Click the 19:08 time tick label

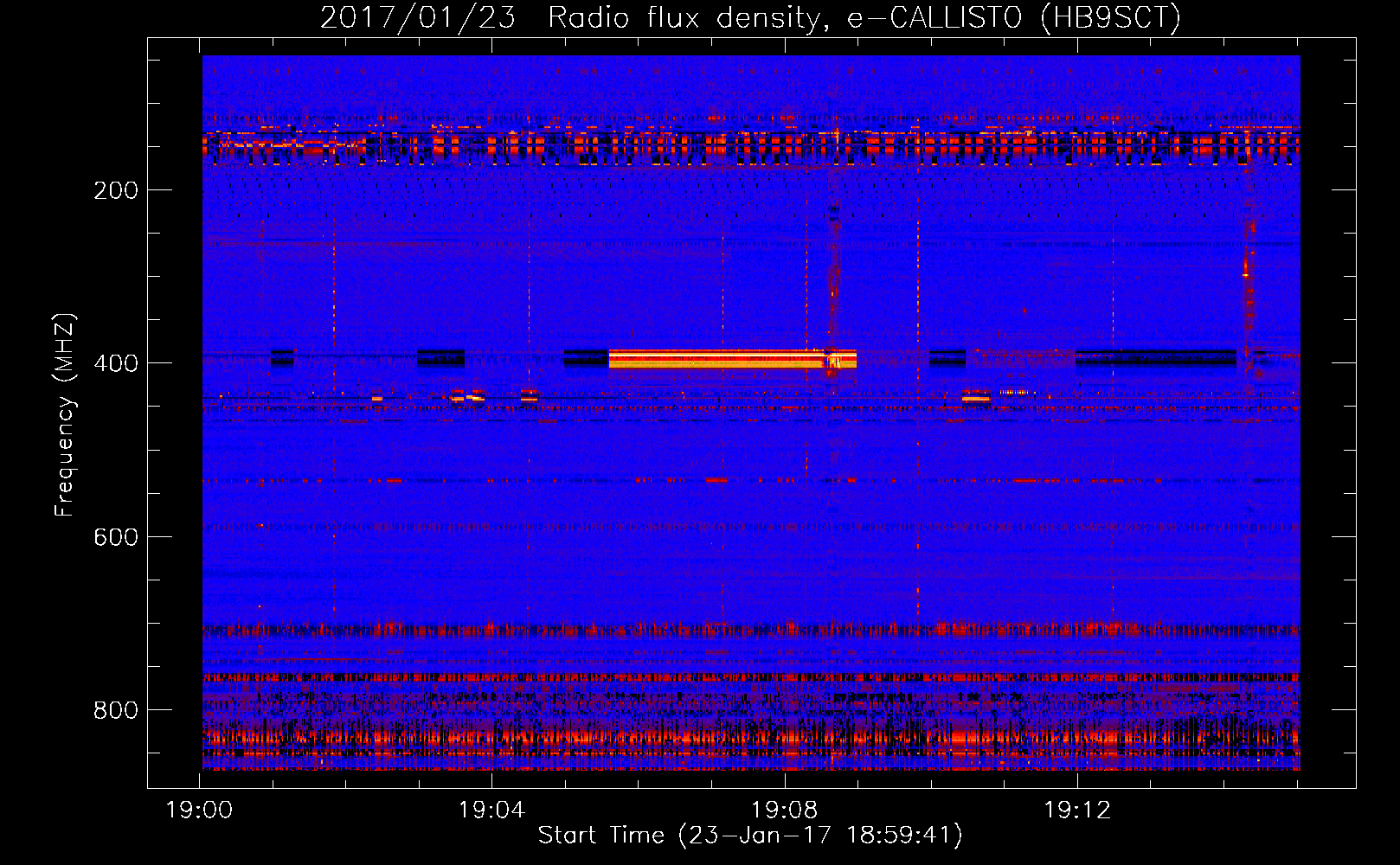pos(785,811)
